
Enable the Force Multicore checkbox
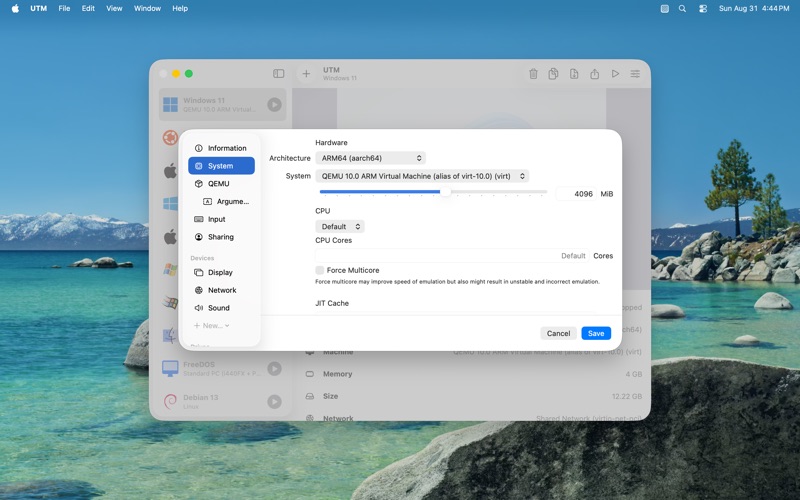(x=319, y=270)
